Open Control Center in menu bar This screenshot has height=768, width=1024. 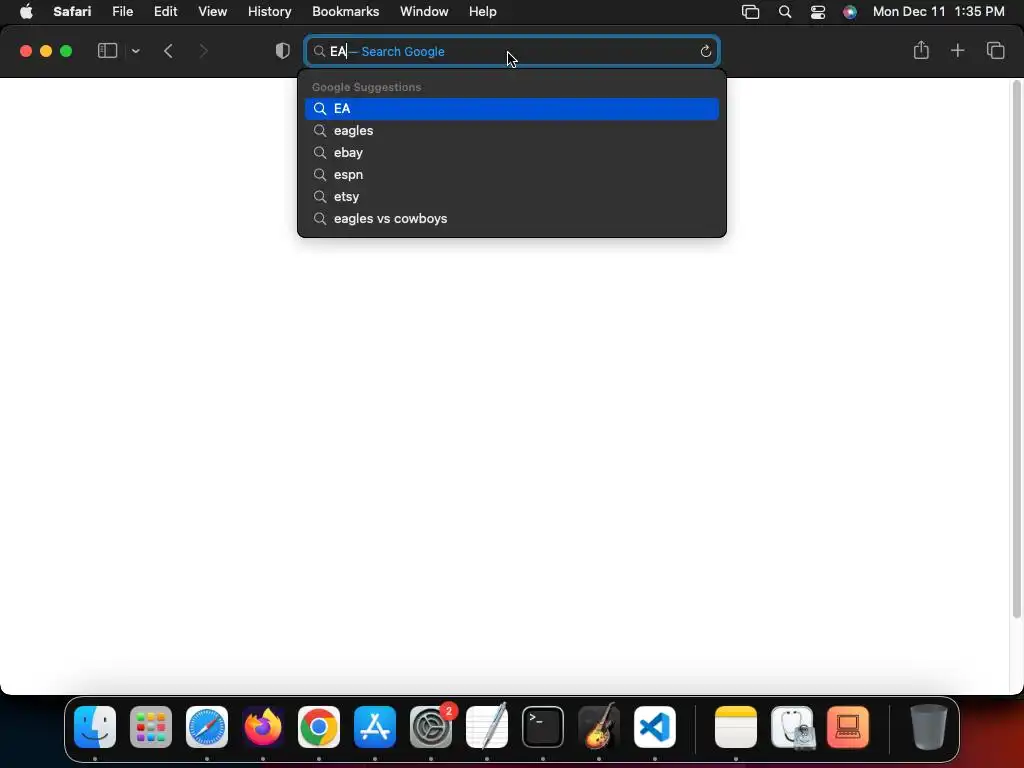pyautogui.click(x=818, y=12)
